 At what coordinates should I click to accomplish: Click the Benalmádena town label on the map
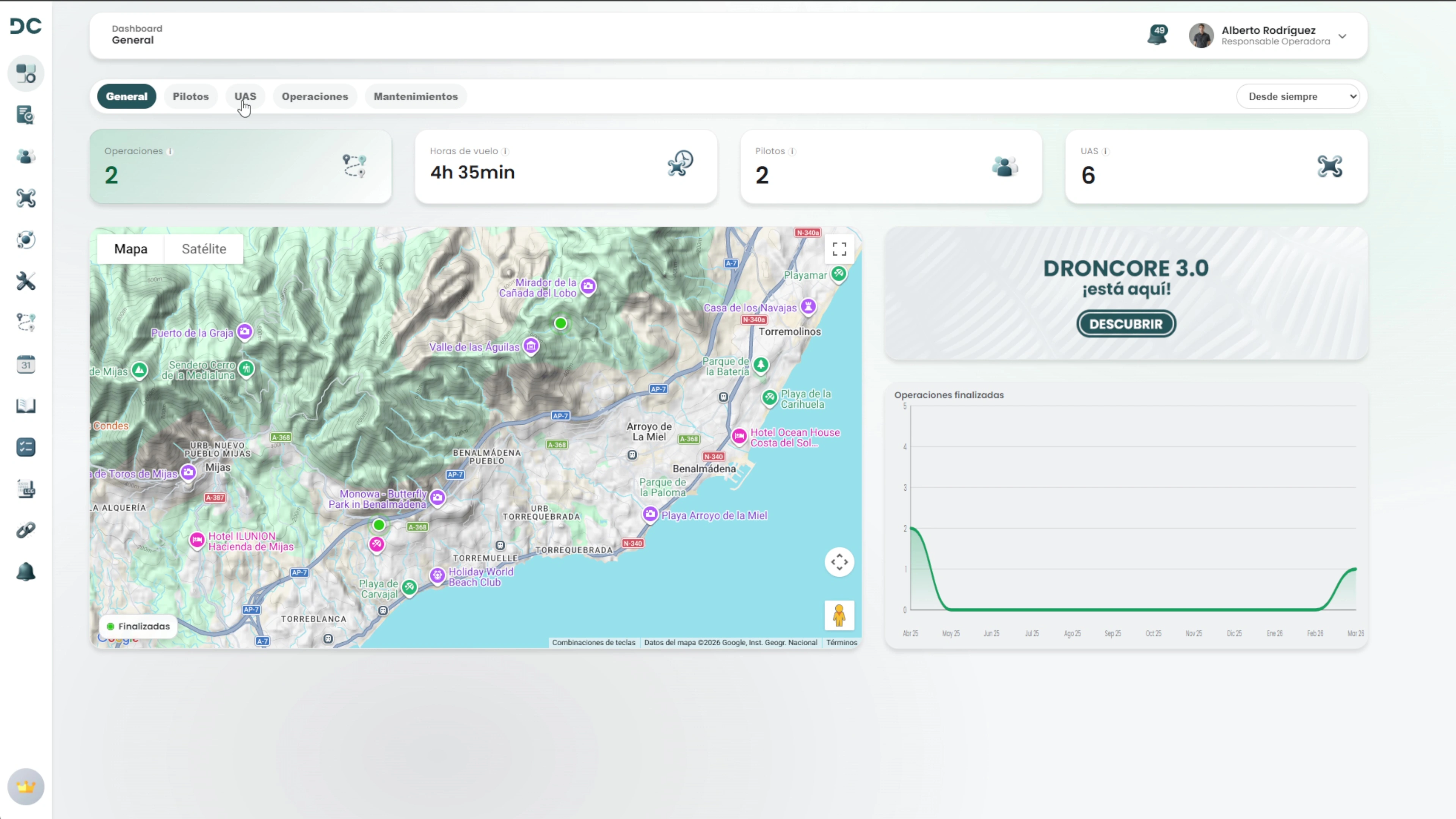(x=704, y=469)
